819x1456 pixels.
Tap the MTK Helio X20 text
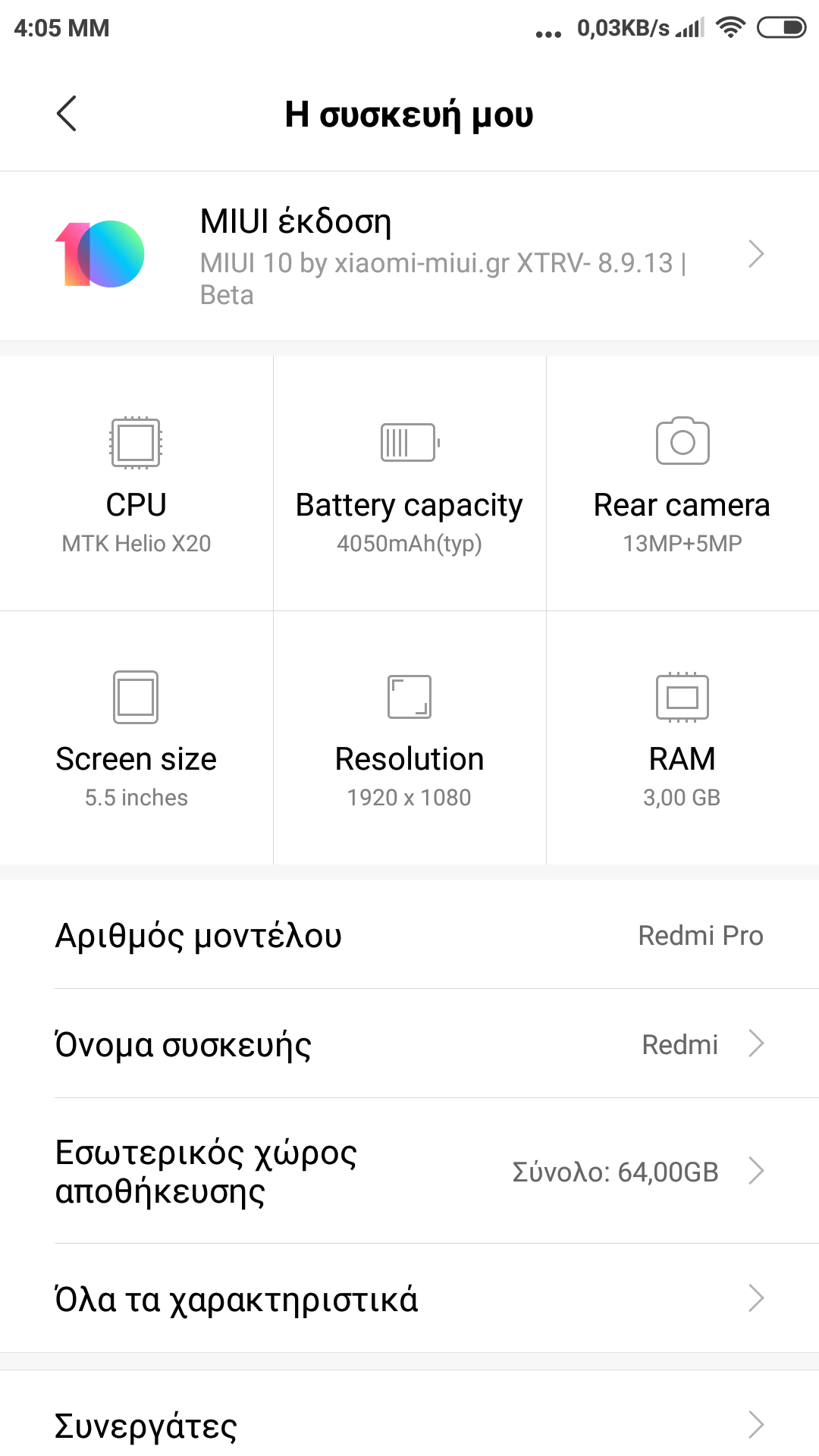(x=136, y=544)
